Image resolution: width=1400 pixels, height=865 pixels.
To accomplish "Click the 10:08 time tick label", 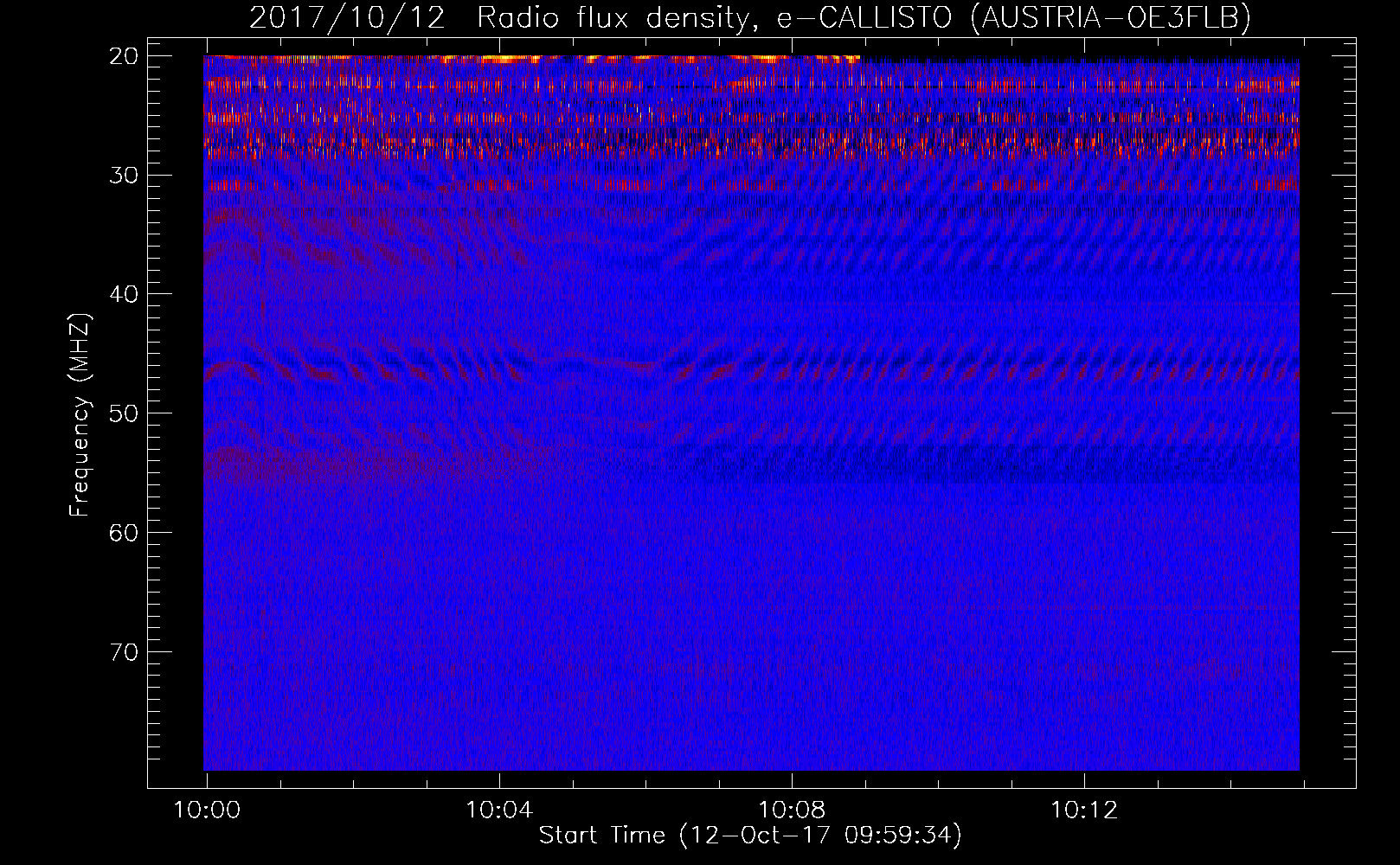I will point(792,811).
